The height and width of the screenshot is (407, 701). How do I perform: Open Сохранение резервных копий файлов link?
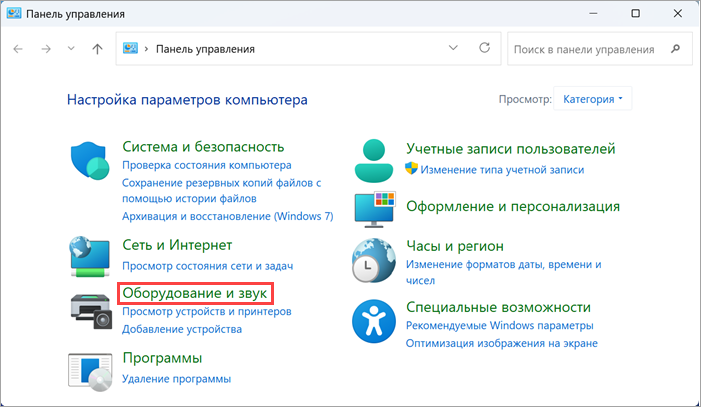point(222,191)
